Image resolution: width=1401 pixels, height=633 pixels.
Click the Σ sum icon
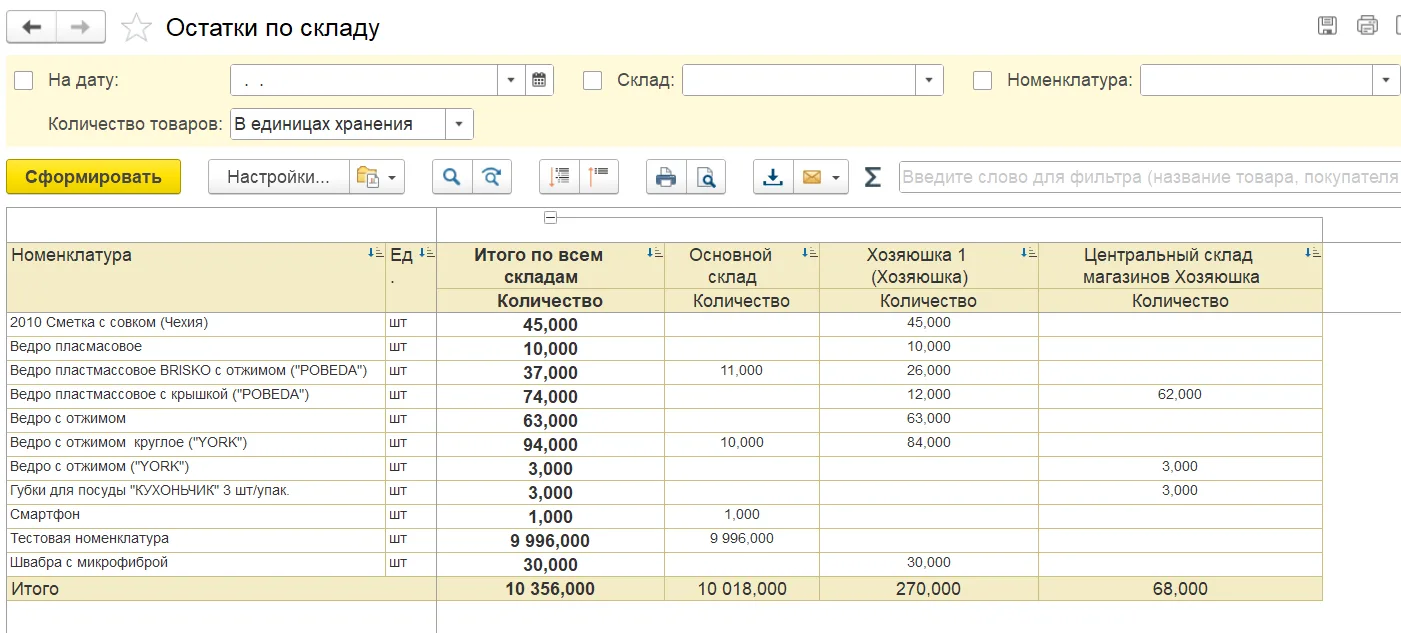point(873,177)
